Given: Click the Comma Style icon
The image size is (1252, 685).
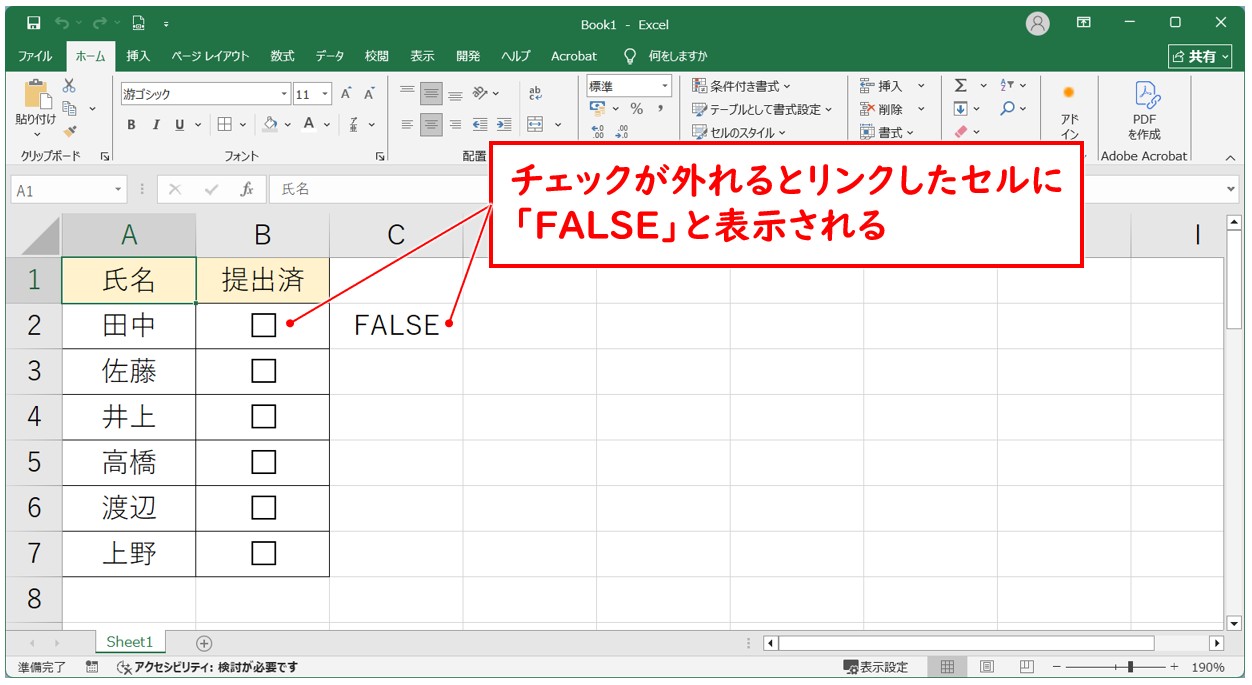Looking at the screenshot, I should pyautogui.click(x=661, y=109).
